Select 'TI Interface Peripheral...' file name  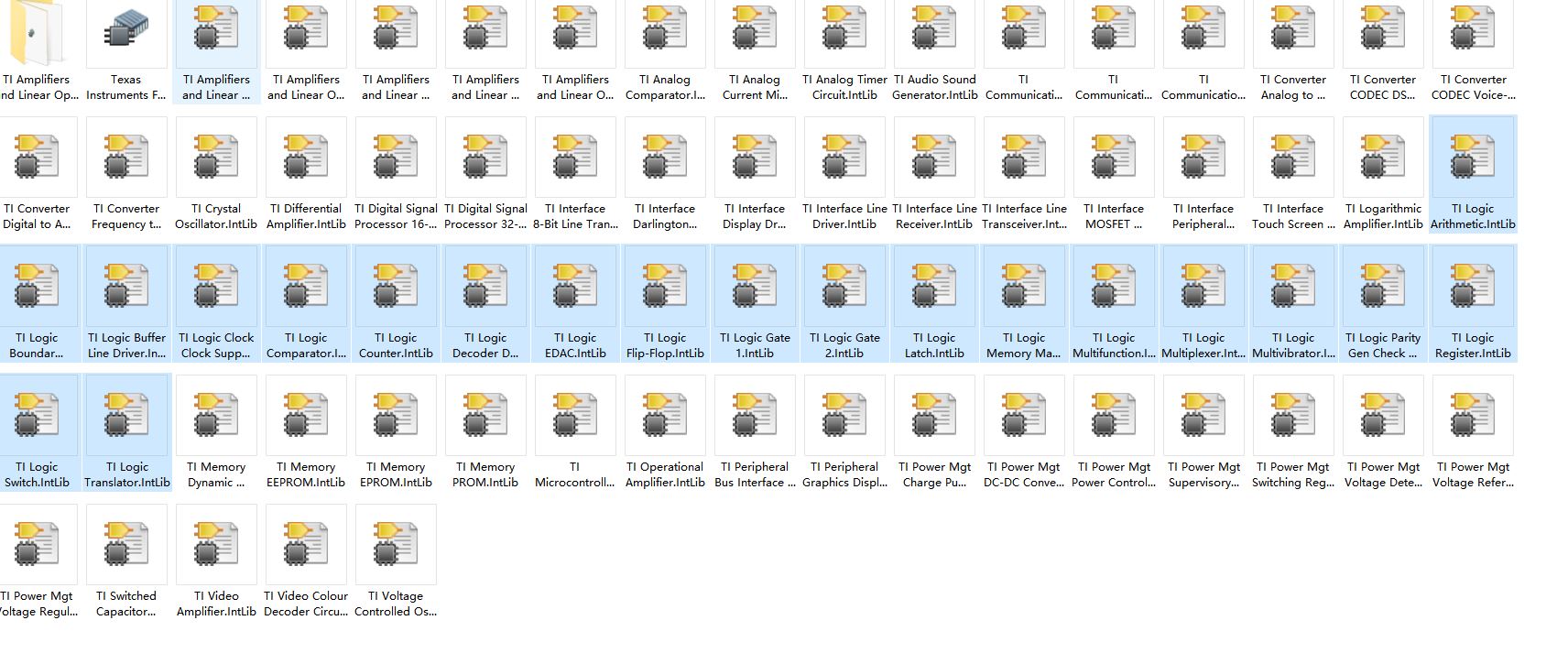click(1203, 216)
